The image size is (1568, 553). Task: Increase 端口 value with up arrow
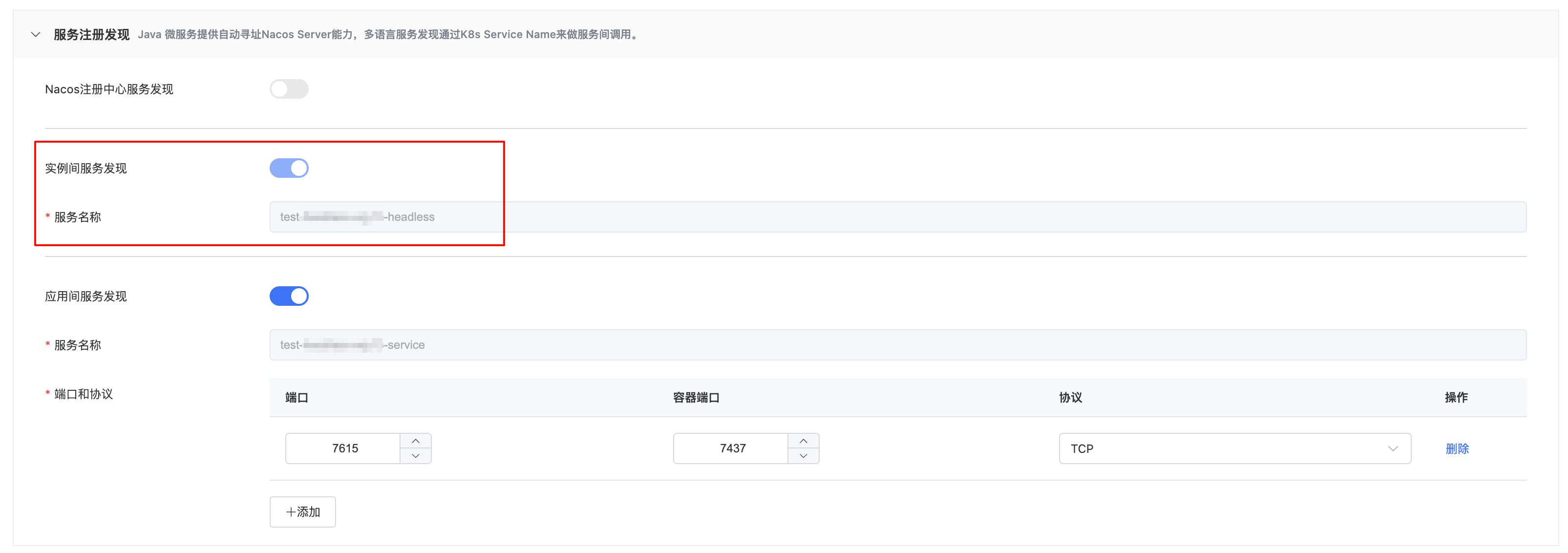(x=416, y=441)
